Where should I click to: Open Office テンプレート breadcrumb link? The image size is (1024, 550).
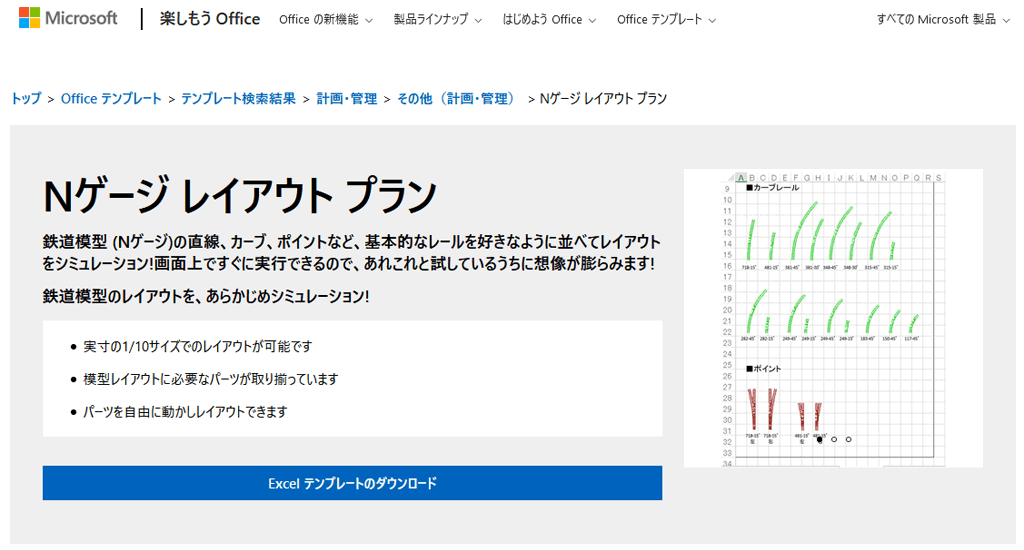[111, 99]
